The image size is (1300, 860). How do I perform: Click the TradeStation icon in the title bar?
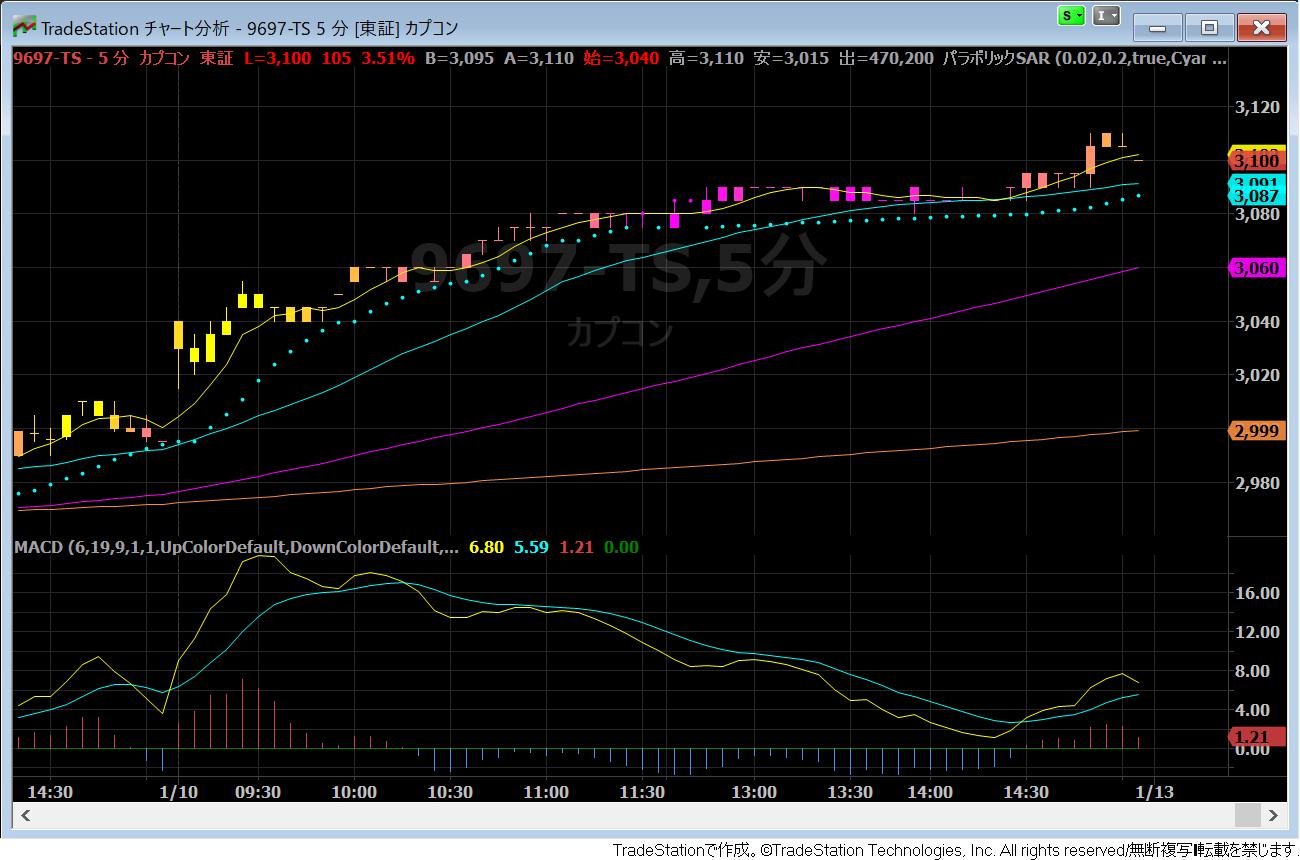[x=25, y=26]
